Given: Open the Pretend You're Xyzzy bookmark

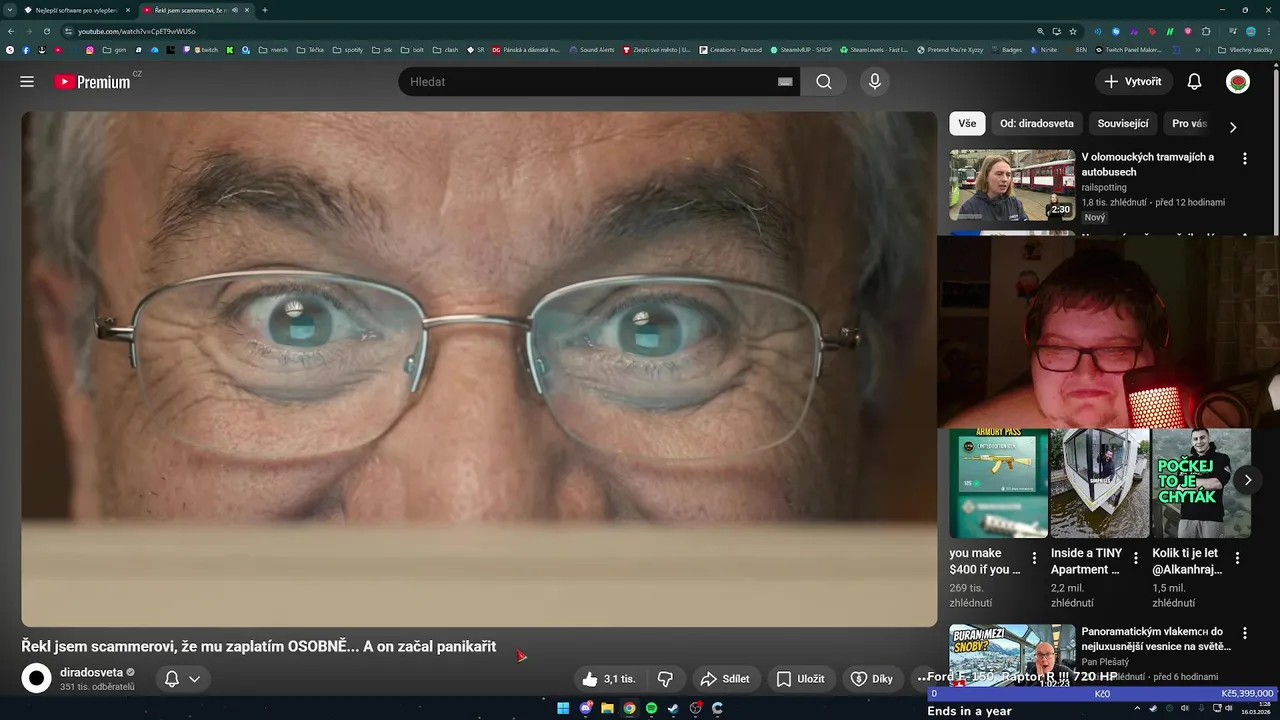Looking at the screenshot, I should pos(950,49).
